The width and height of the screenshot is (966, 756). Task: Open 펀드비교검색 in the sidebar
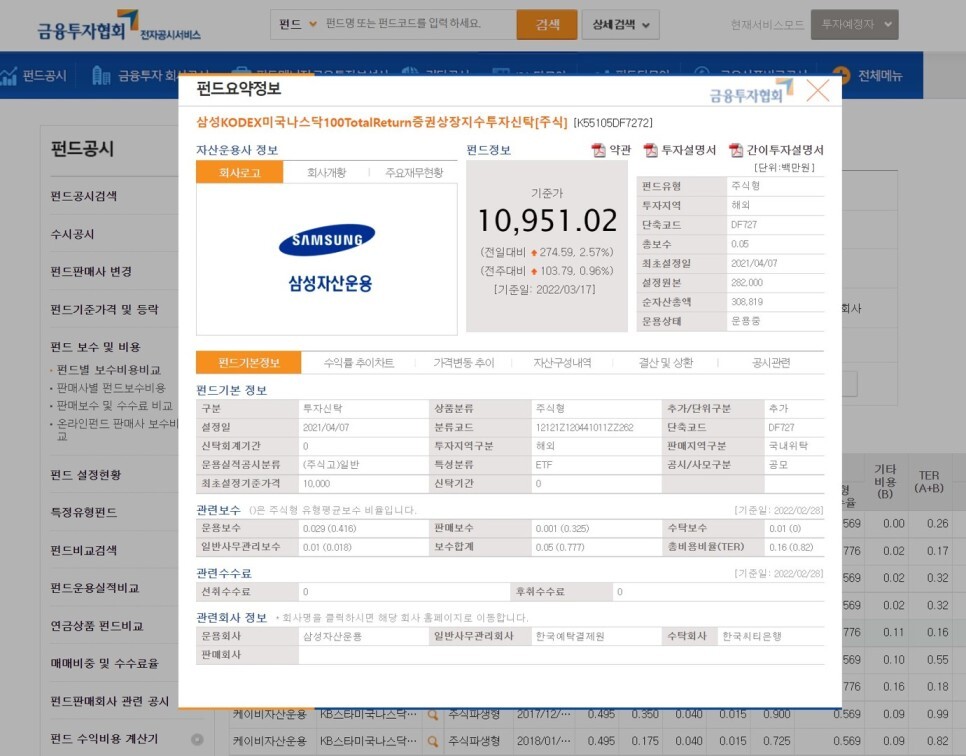(x=84, y=550)
